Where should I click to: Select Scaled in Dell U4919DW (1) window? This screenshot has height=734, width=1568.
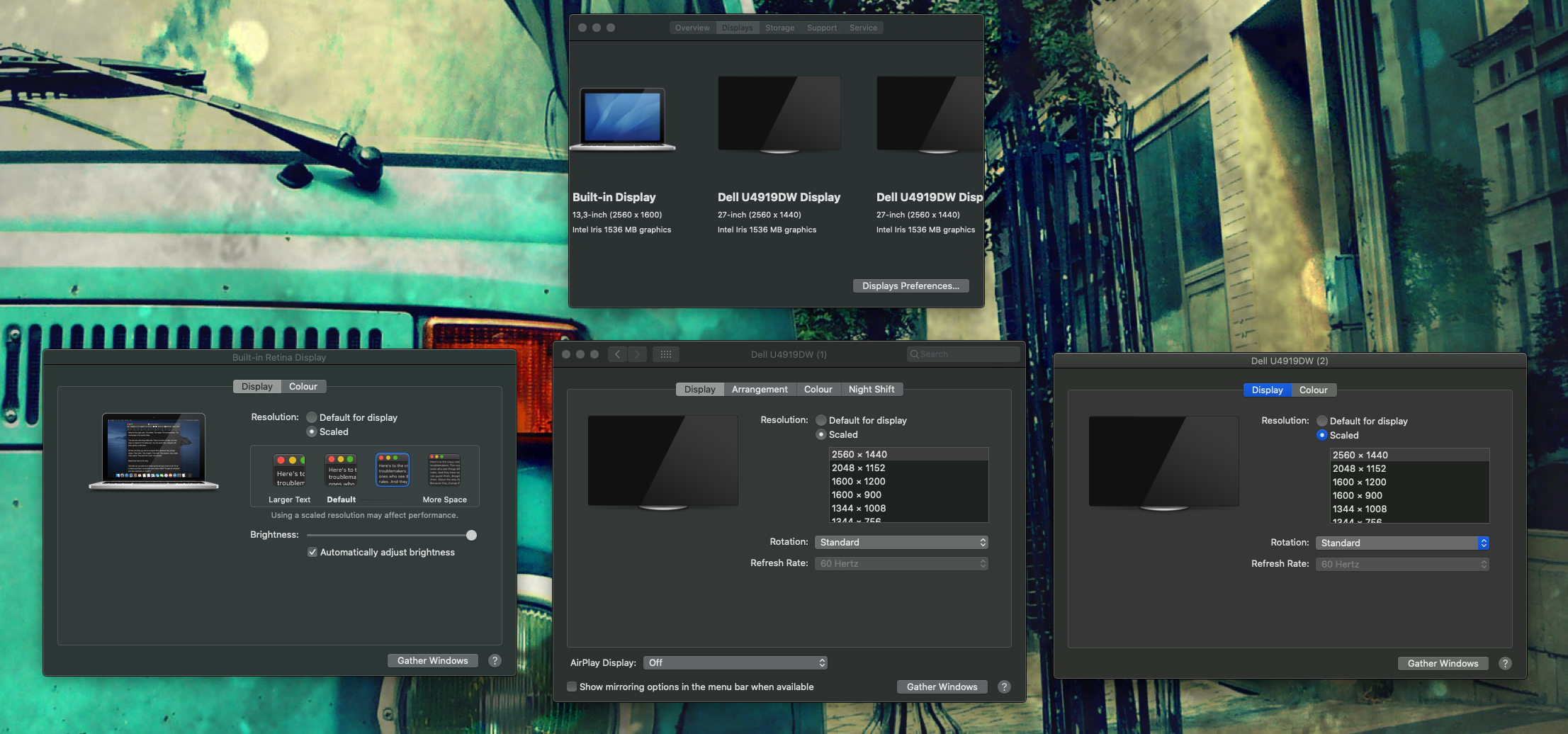pyautogui.click(x=821, y=434)
